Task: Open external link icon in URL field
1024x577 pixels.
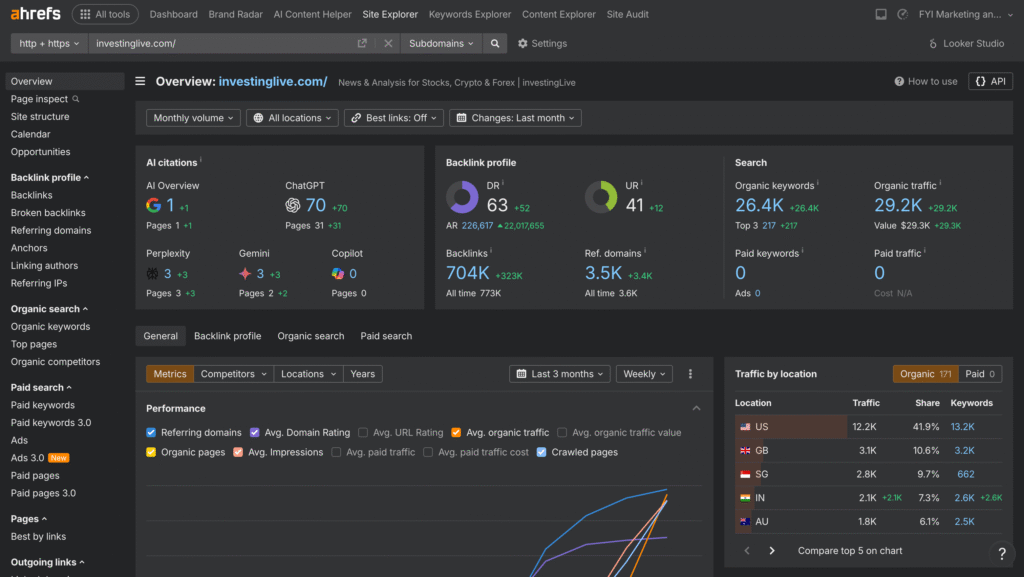Action: (x=362, y=43)
